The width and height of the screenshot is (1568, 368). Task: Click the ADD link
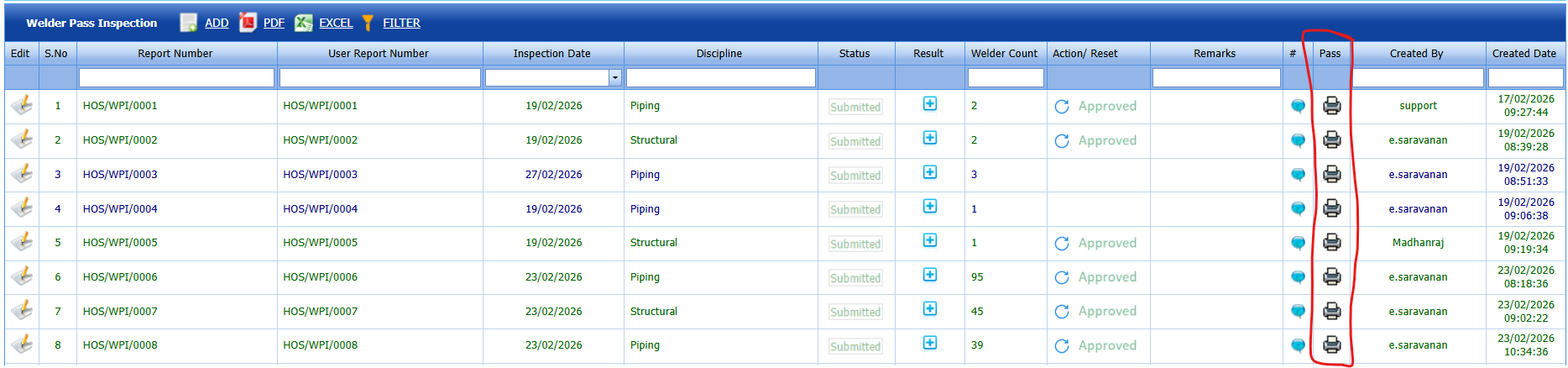pyautogui.click(x=217, y=23)
